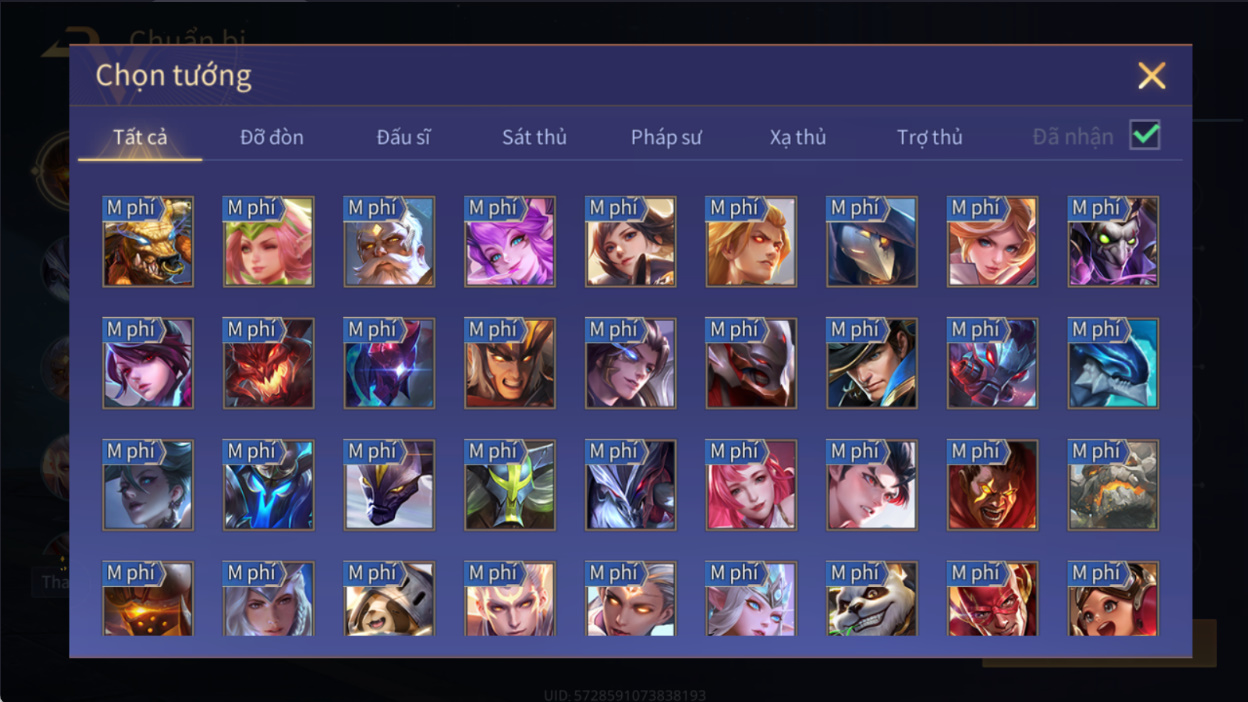
Task: Pick the green-eyed skull mask hero
Action: pyautogui.click(x=1113, y=242)
